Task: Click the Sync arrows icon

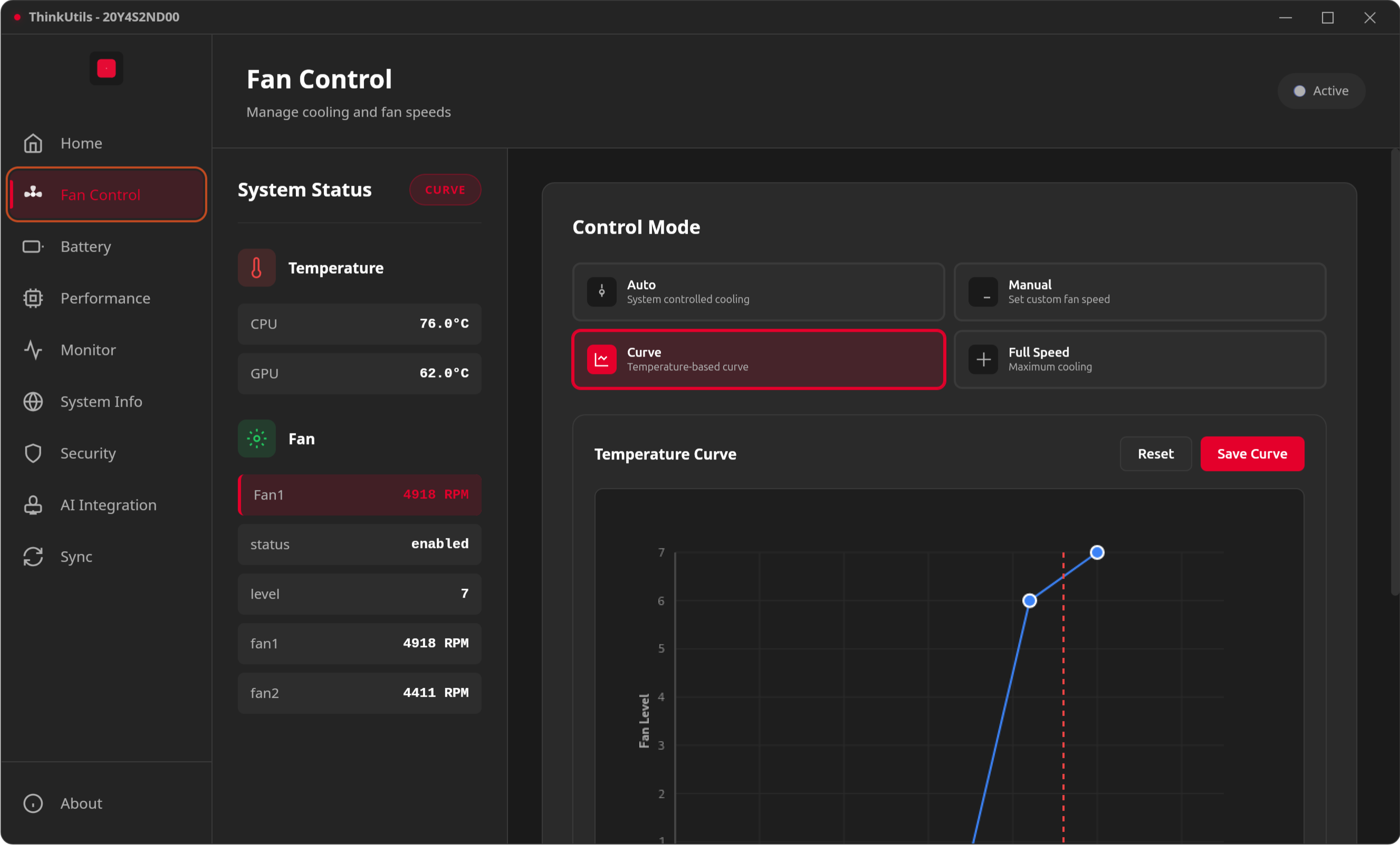Action: (33, 557)
